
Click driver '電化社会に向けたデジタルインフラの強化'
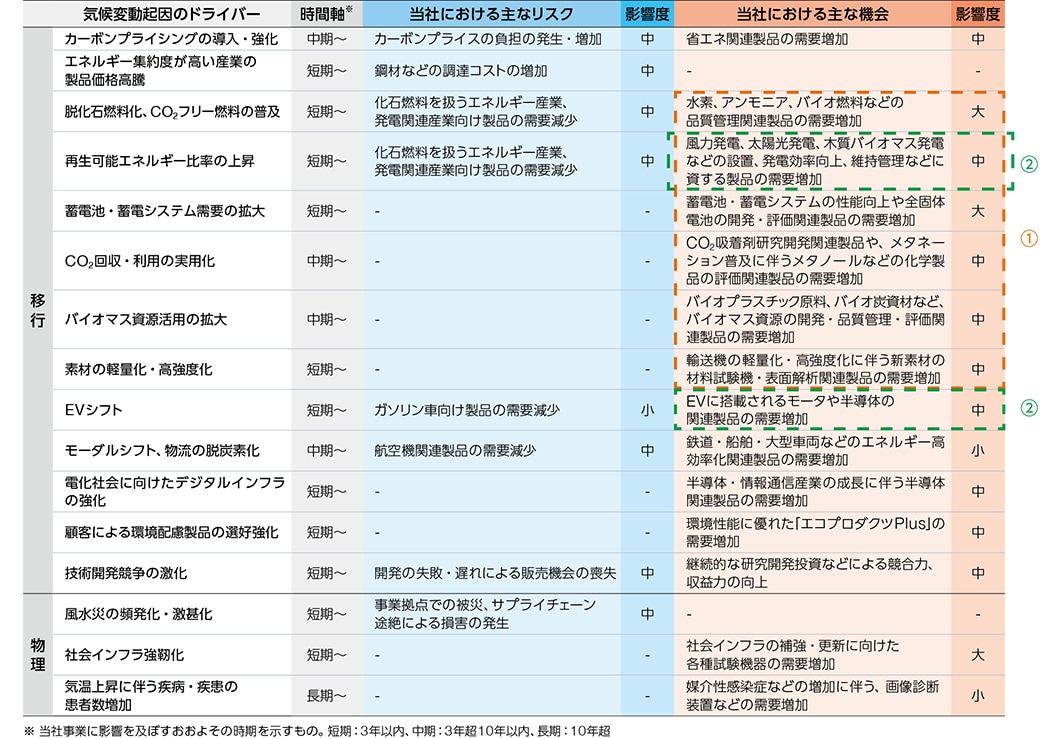[x=174, y=492]
